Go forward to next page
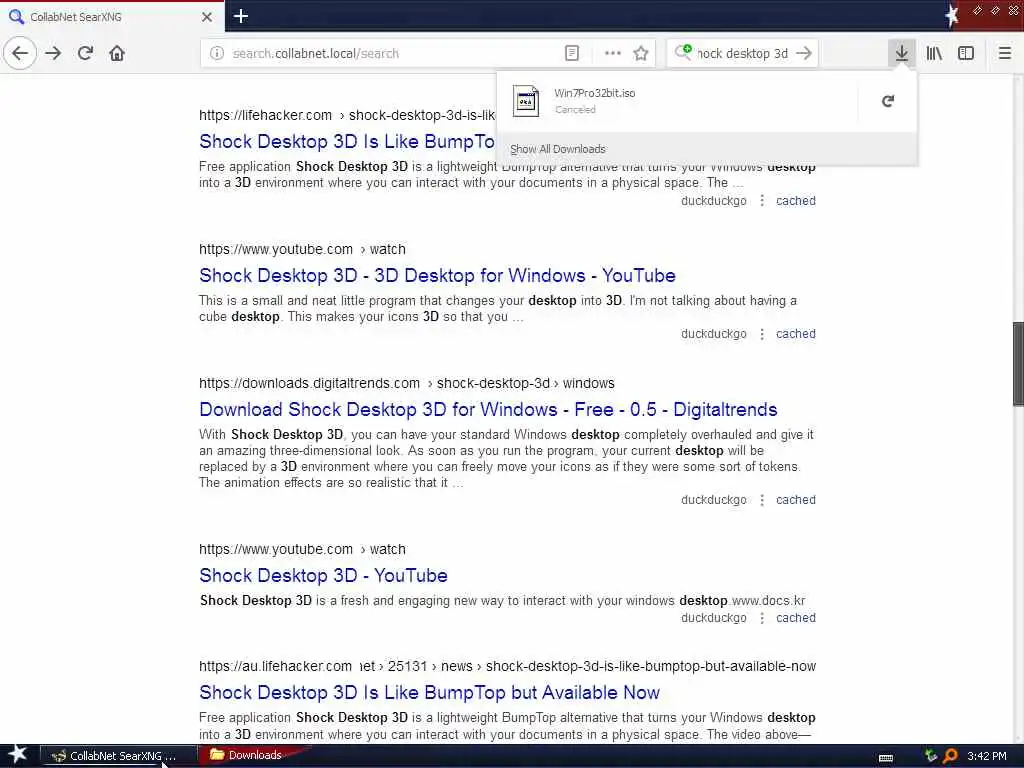 pos(54,53)
